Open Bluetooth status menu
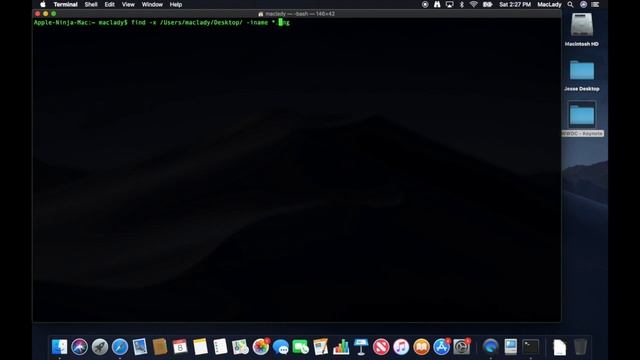Viewport: 640px width, 360px height. [x=462, y=4]
